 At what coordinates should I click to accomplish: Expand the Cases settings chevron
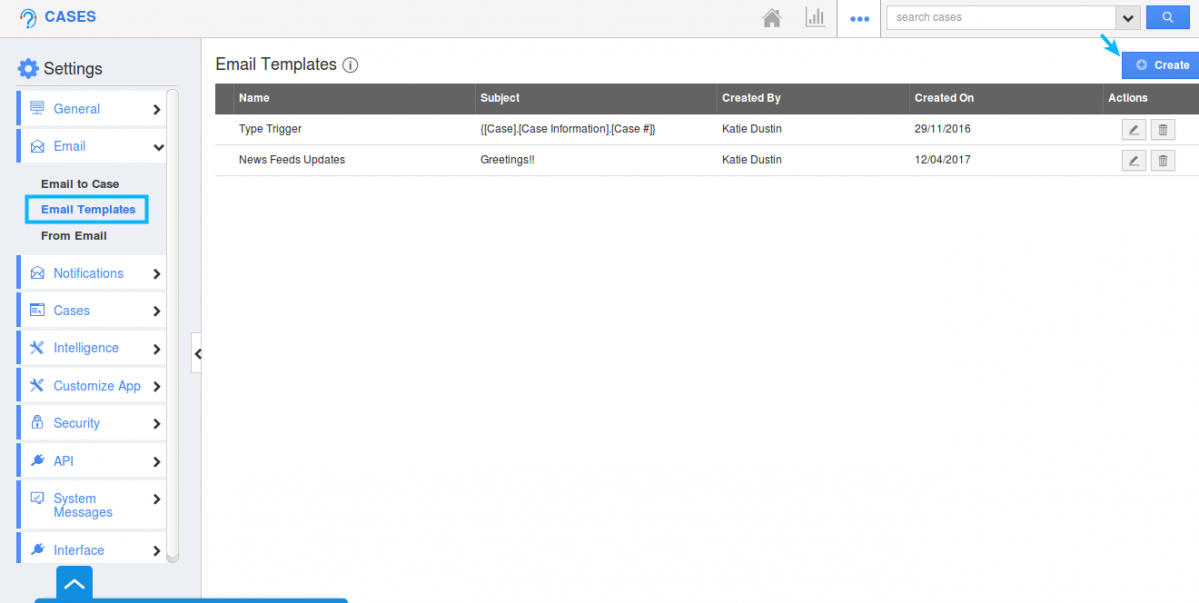click(x=157, y=311)
